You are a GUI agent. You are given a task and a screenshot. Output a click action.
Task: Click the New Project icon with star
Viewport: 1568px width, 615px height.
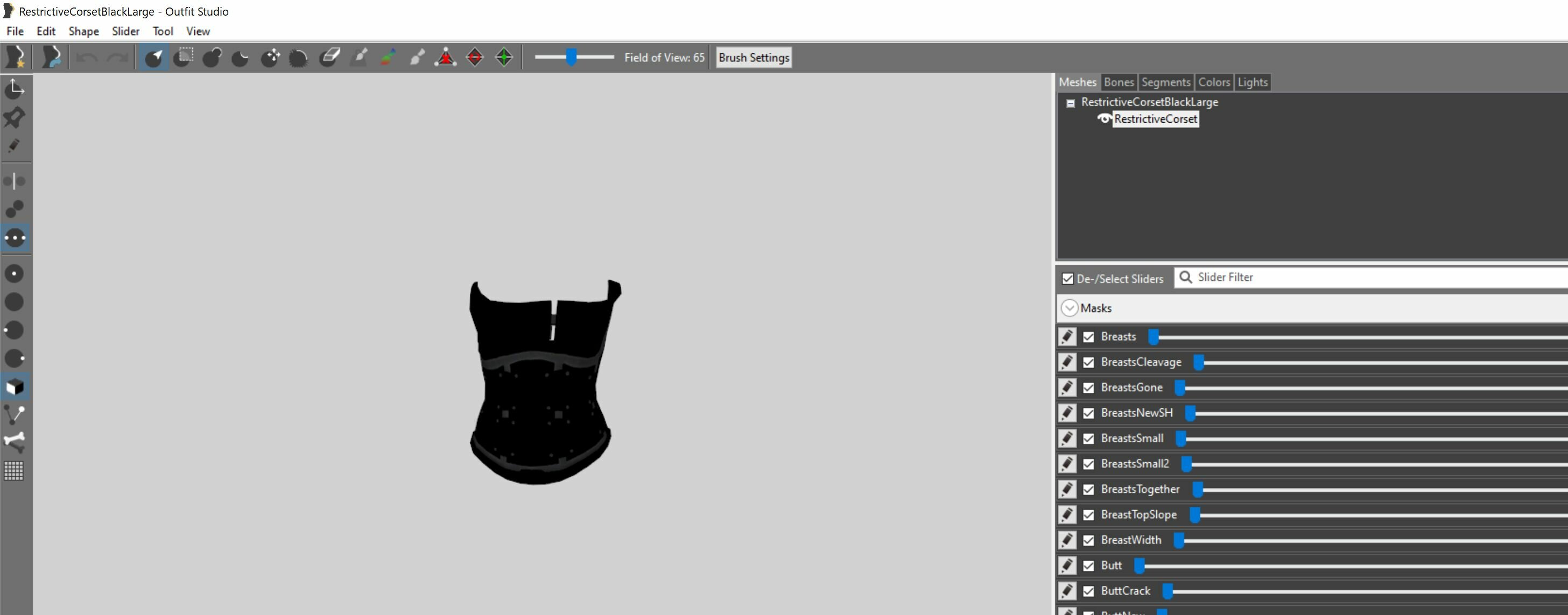(15, 57)
